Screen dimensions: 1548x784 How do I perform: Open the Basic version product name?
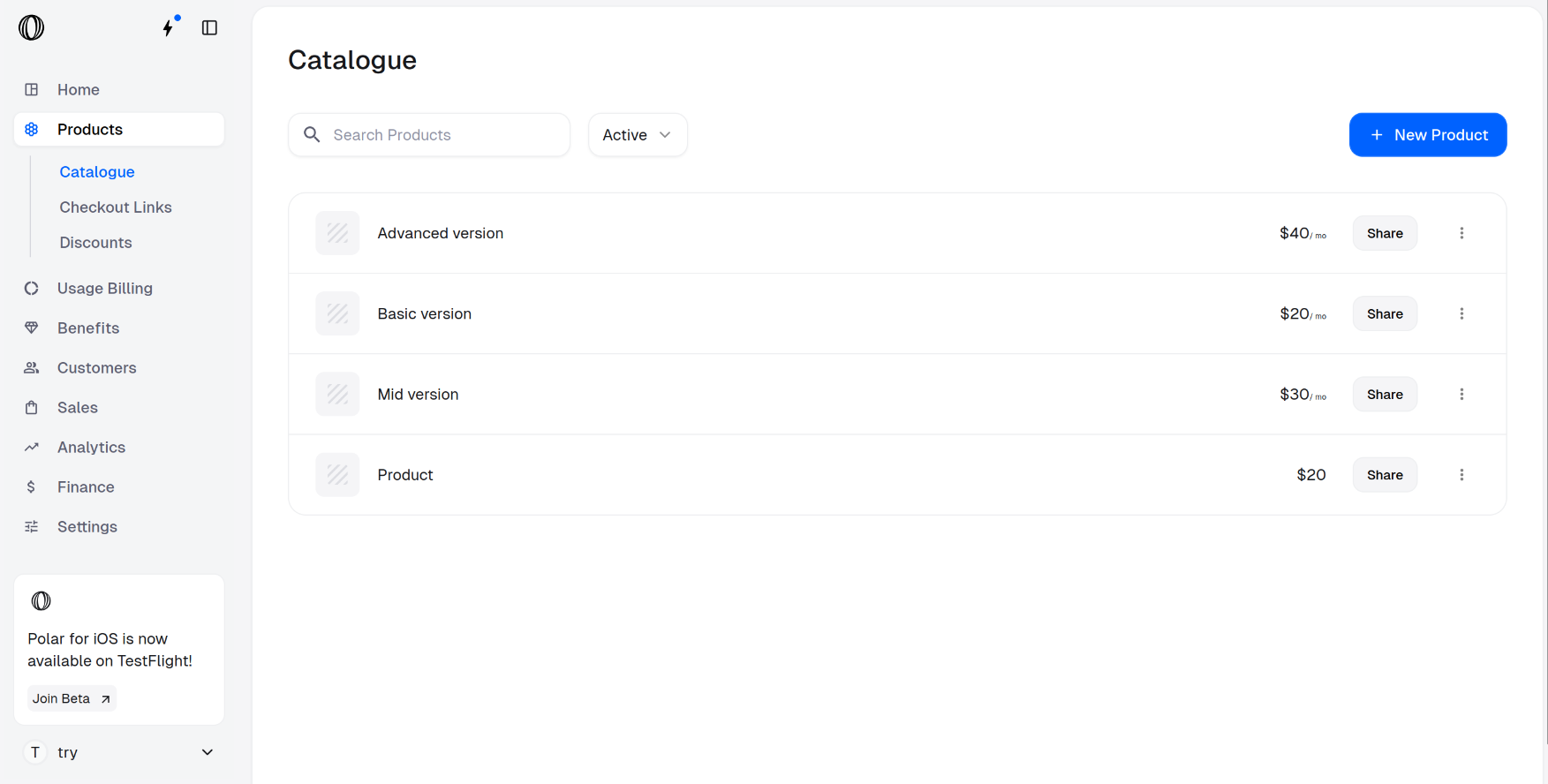425,313
